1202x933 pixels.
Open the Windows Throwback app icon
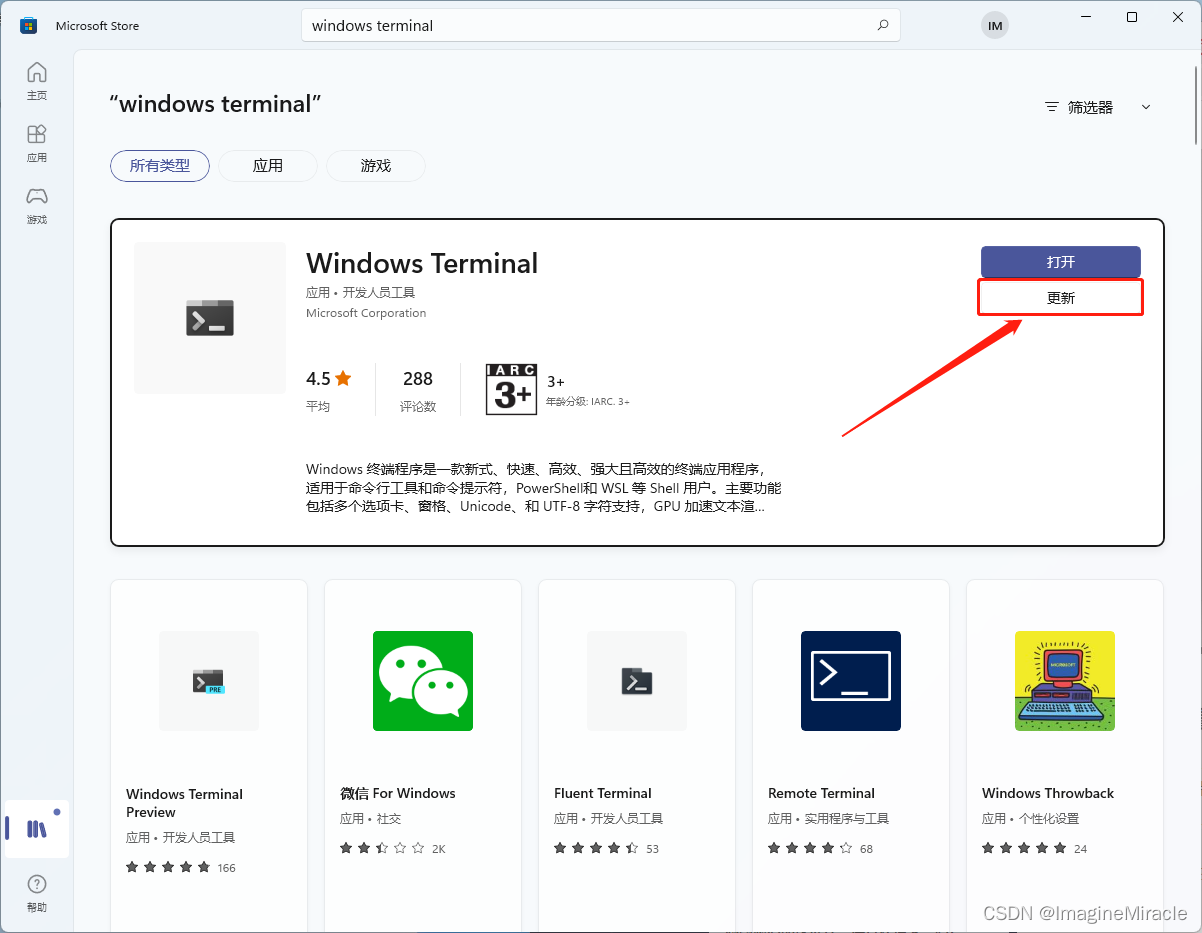1065,681
